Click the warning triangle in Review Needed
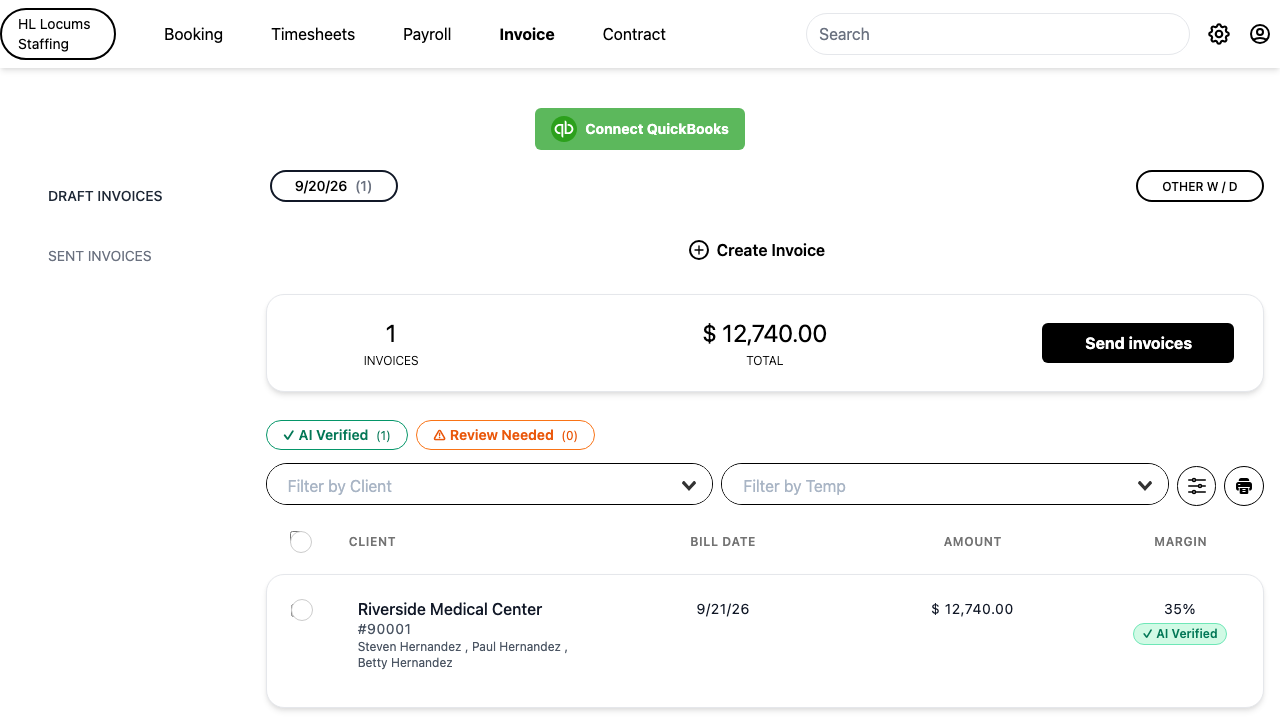 click(x=439, y=435)
